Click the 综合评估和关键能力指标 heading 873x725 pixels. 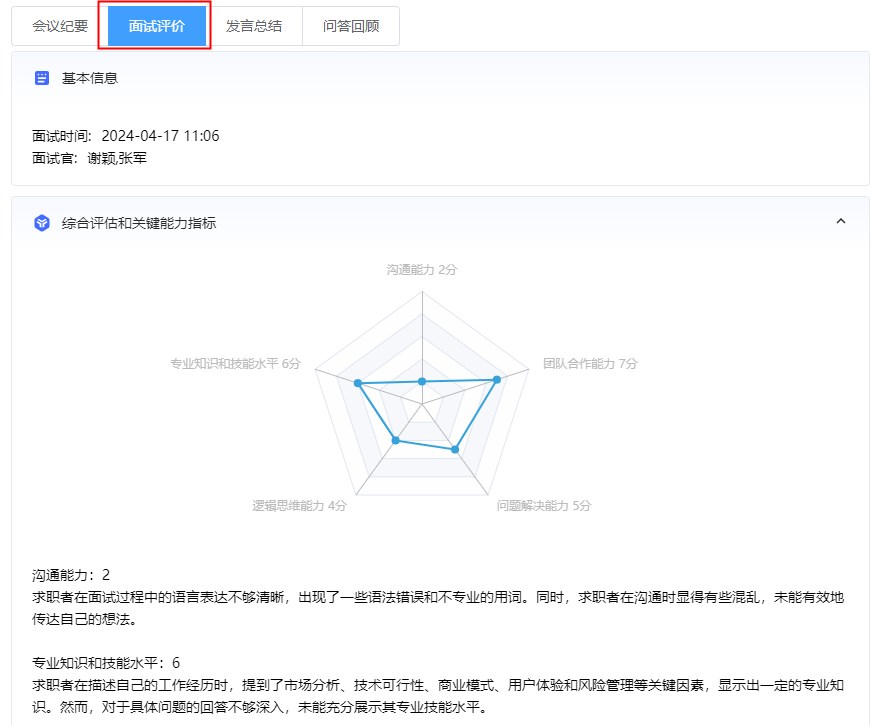(139, 223)
